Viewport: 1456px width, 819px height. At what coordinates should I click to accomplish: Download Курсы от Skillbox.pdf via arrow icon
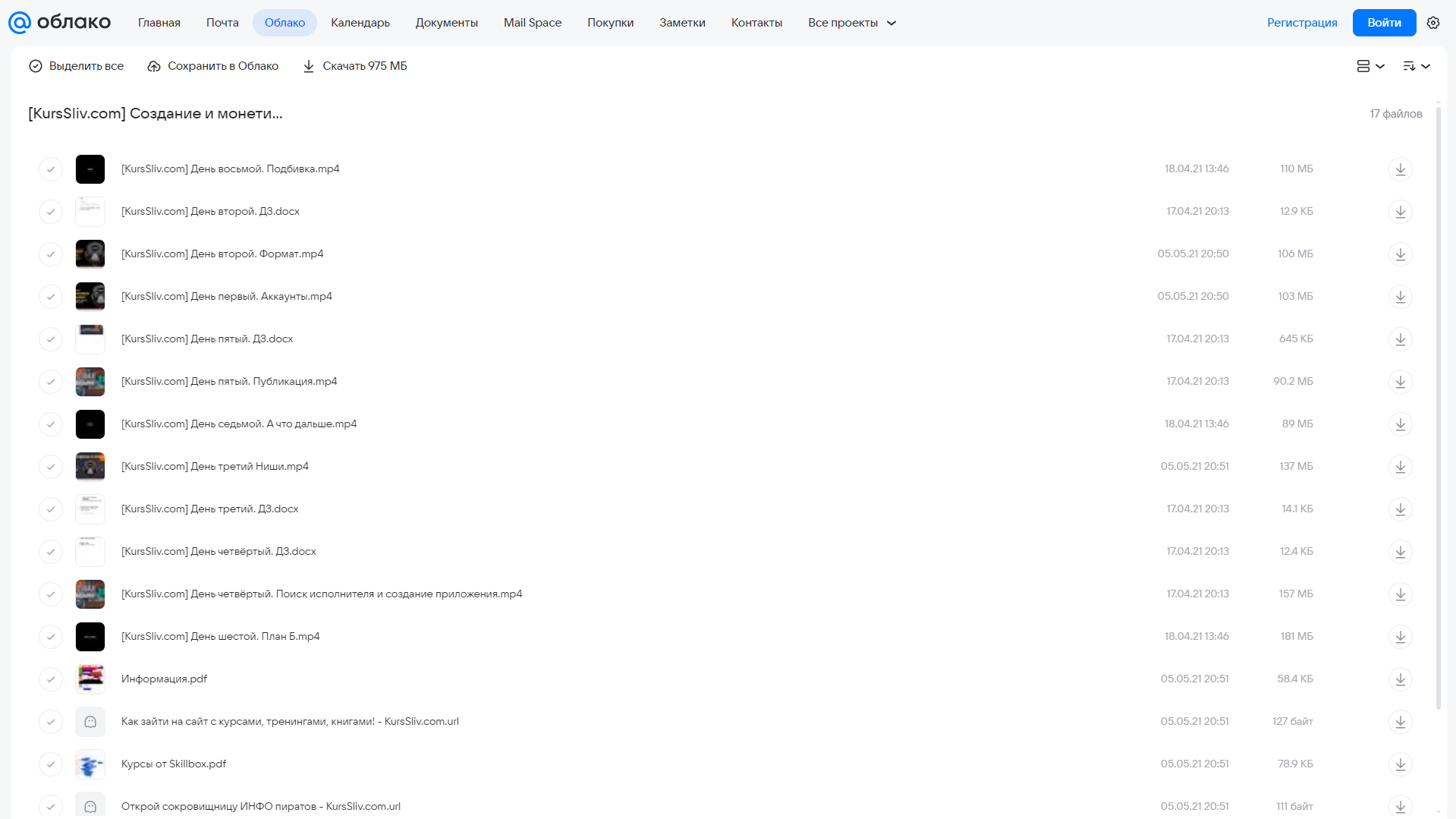pyautogui.click(x=1401, y=764)
